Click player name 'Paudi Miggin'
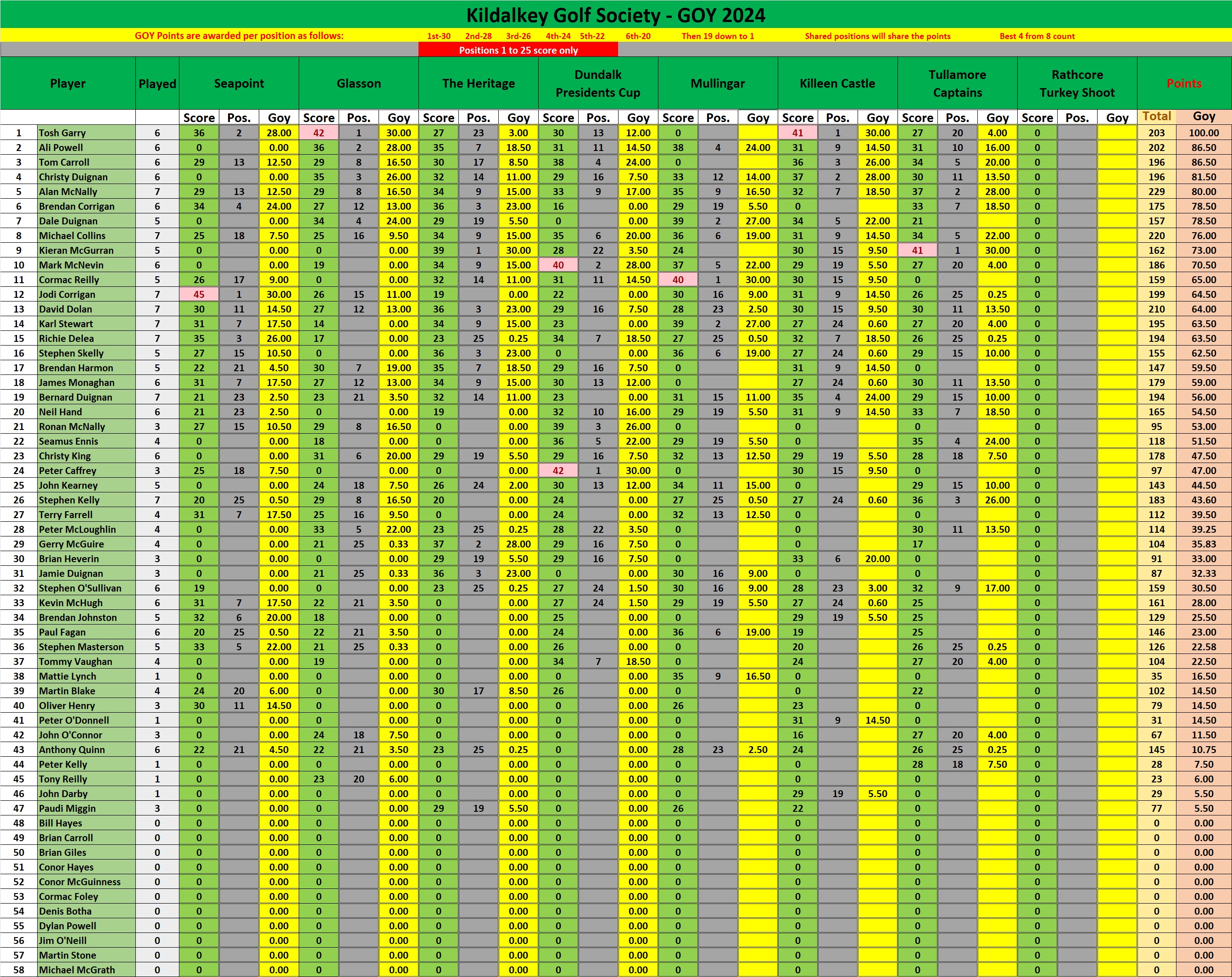 point(67,809)
